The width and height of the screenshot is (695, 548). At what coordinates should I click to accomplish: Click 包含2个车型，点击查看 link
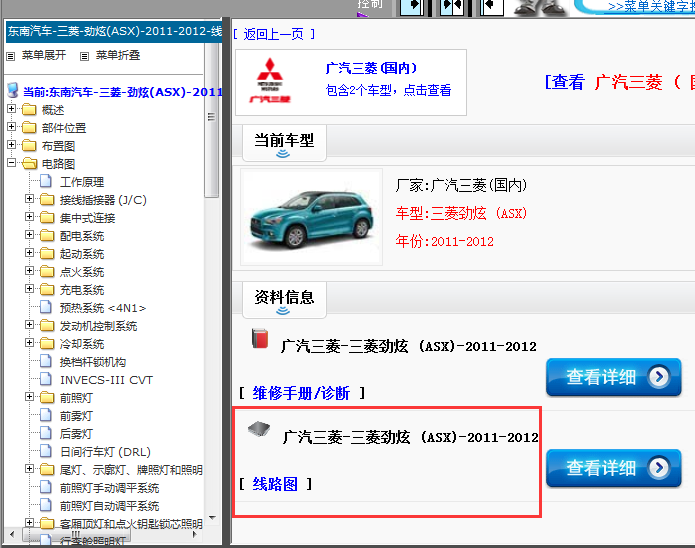[x=388, y=90]
